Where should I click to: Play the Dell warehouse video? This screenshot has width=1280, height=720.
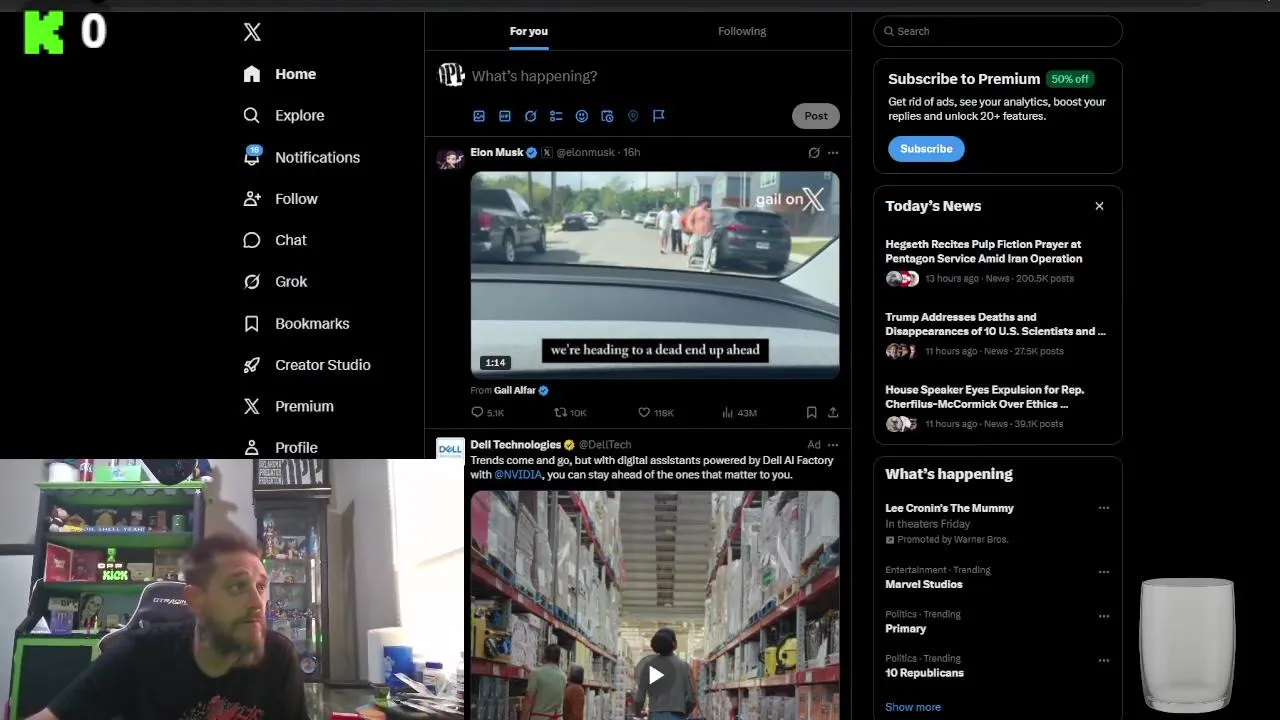655,675
